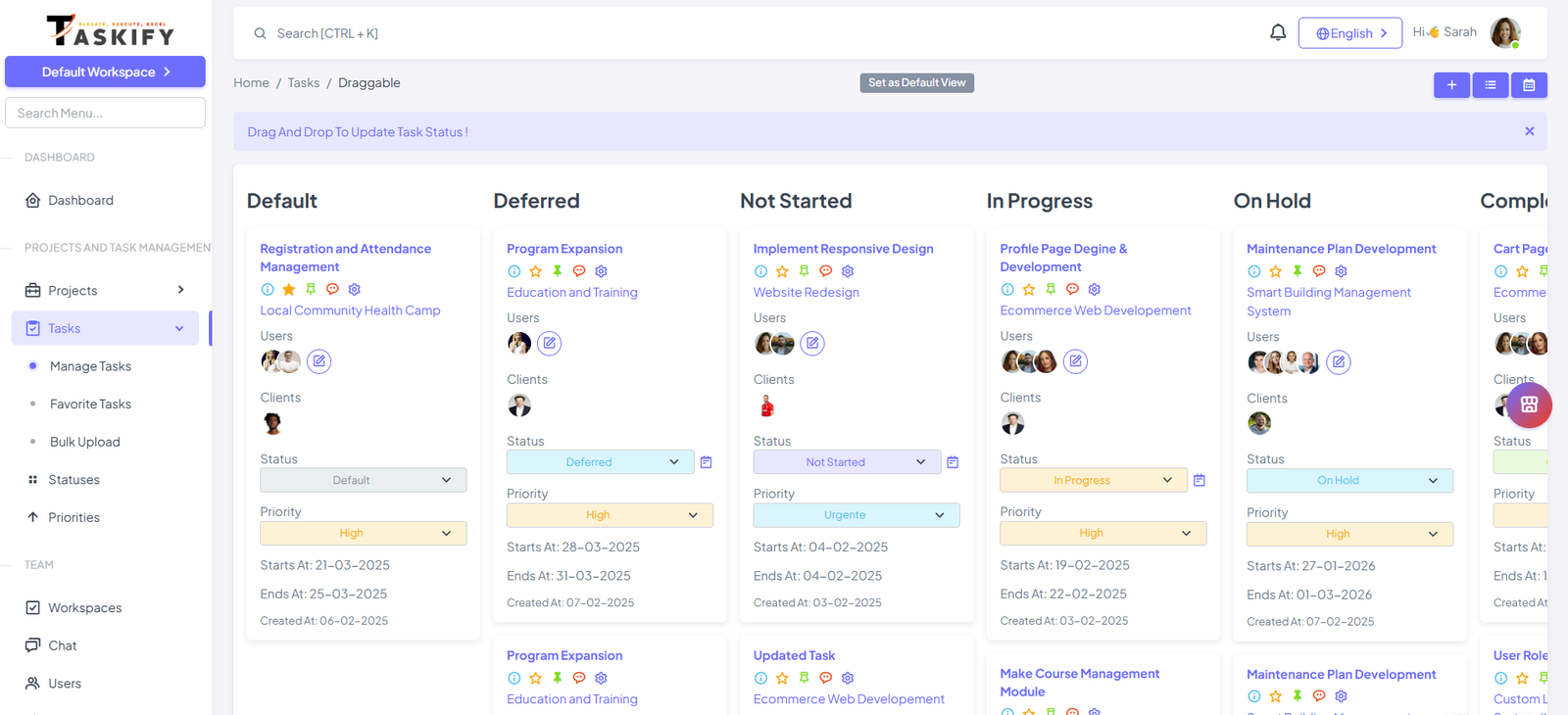Viewport: 1568px width, 715px height.
Task: Click the plus button to add task
Action: pyautogui.click(x=1451, y=85)
